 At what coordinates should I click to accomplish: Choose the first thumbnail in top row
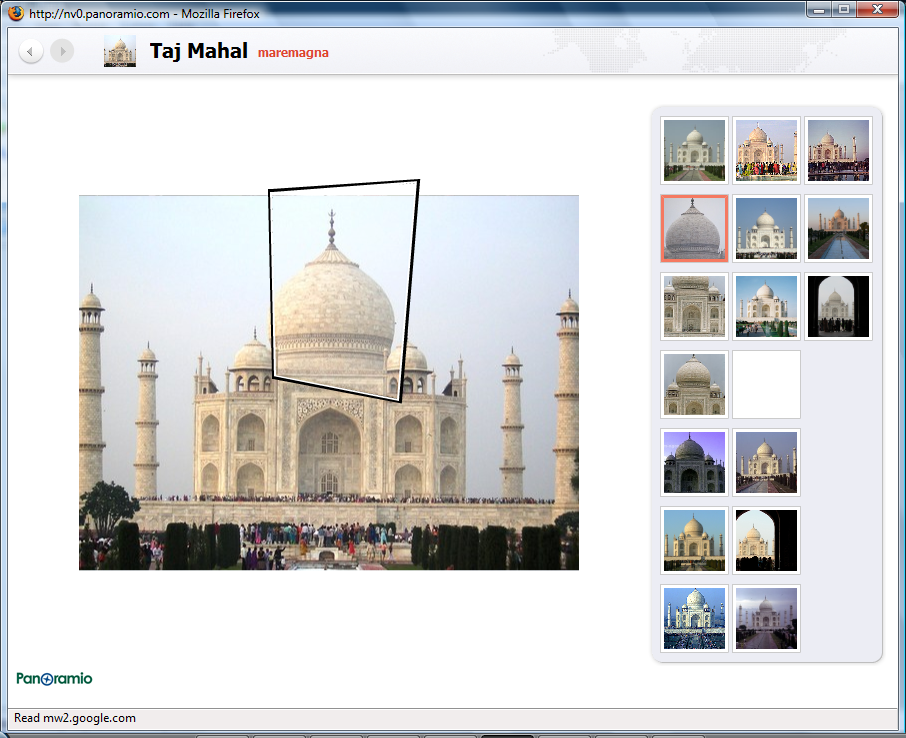[x=694, y=150]
